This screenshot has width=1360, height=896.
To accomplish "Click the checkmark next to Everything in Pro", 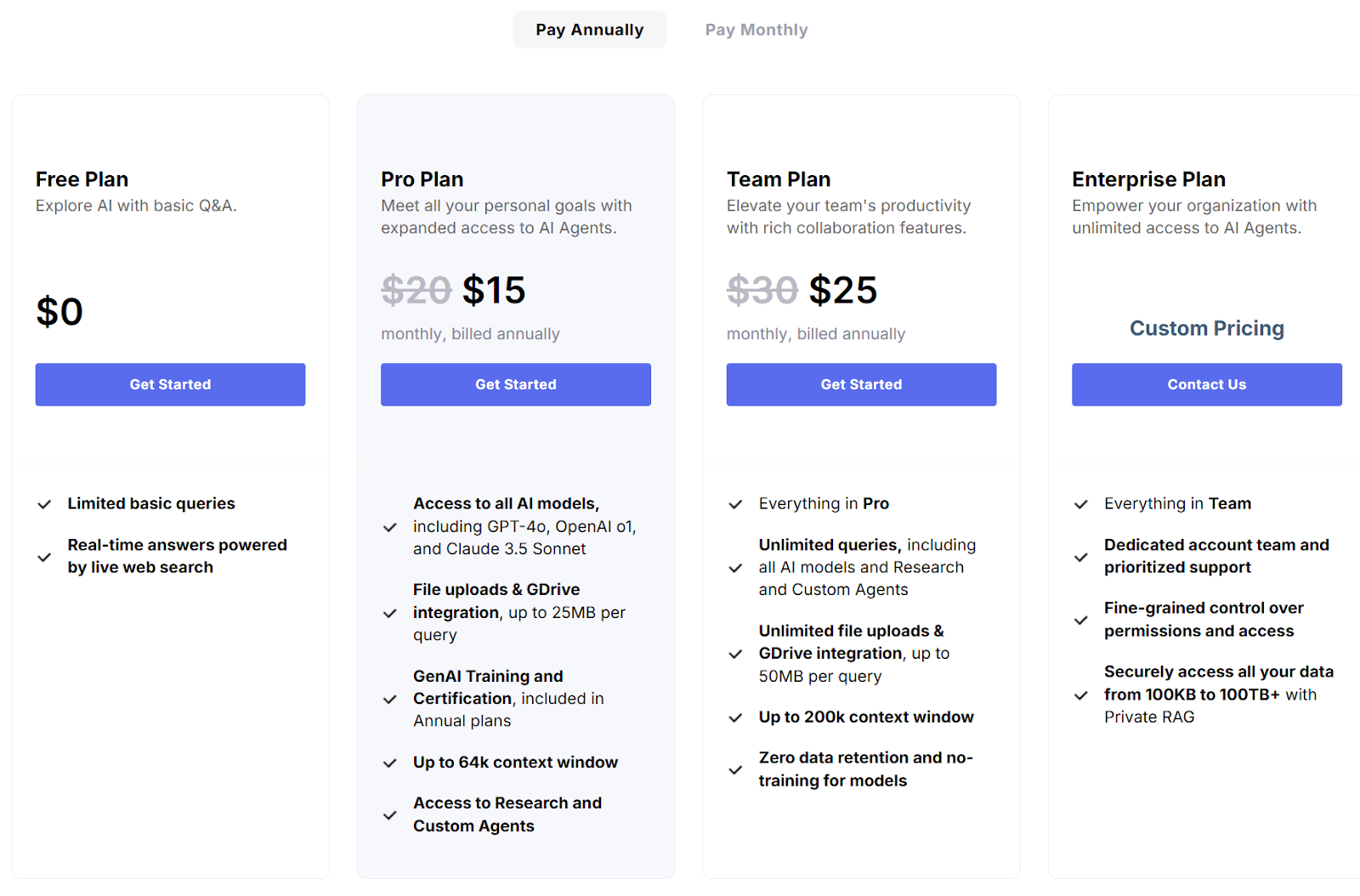I will pyautogui.click(x=735, y=504).
